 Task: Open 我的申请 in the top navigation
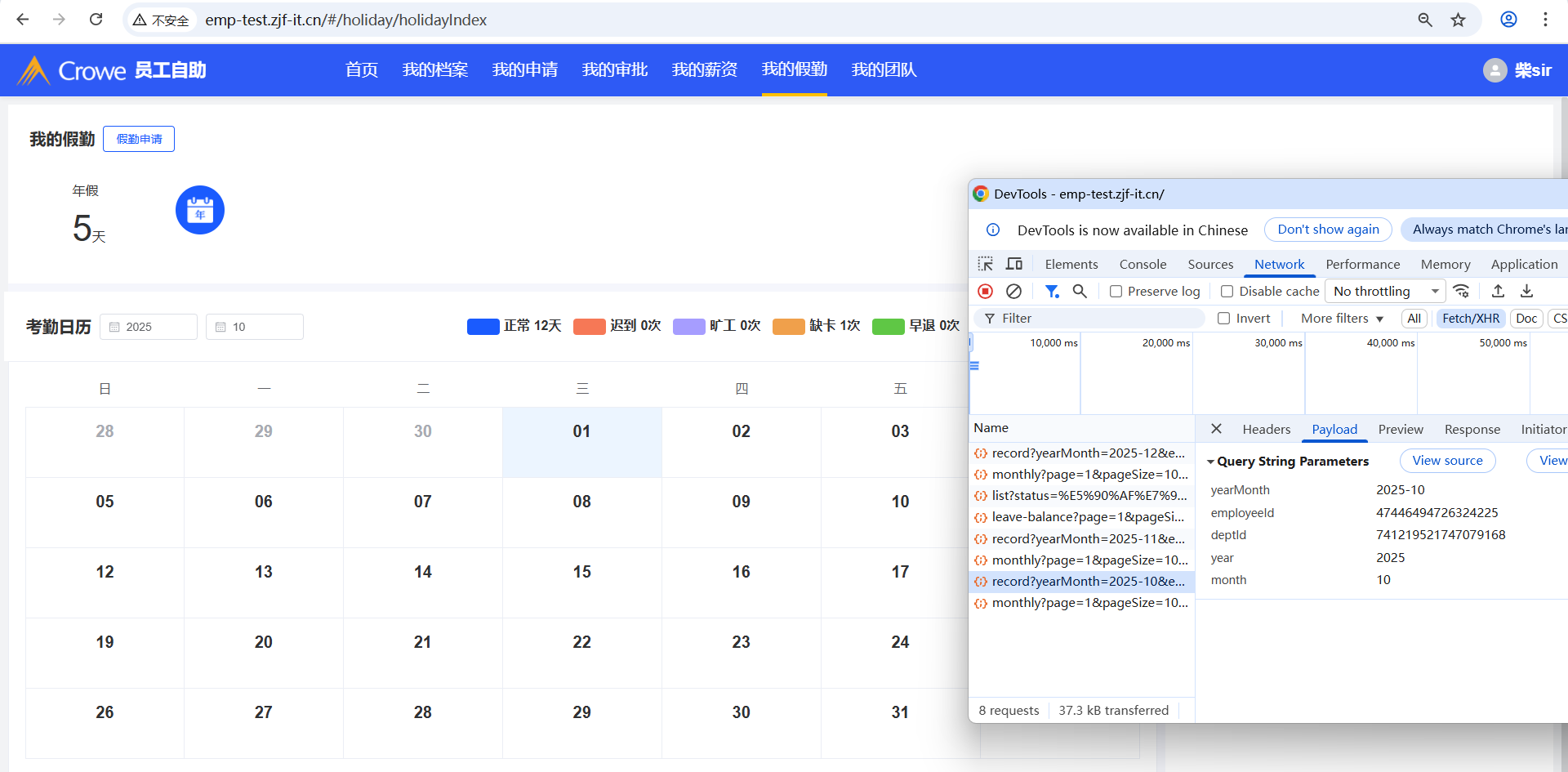pos(525,70)
